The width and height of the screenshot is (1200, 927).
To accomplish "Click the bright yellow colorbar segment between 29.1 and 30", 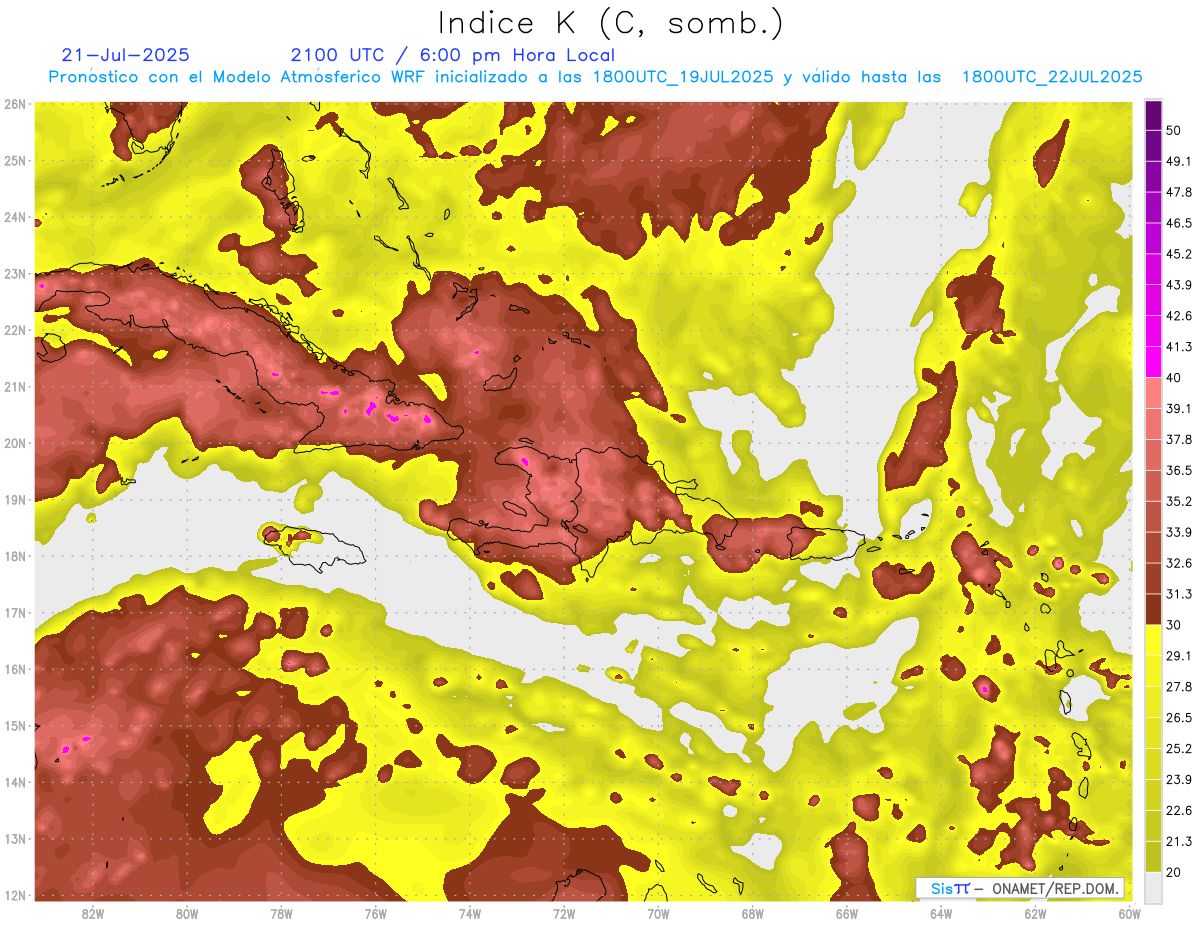I will pos(1153,640).
